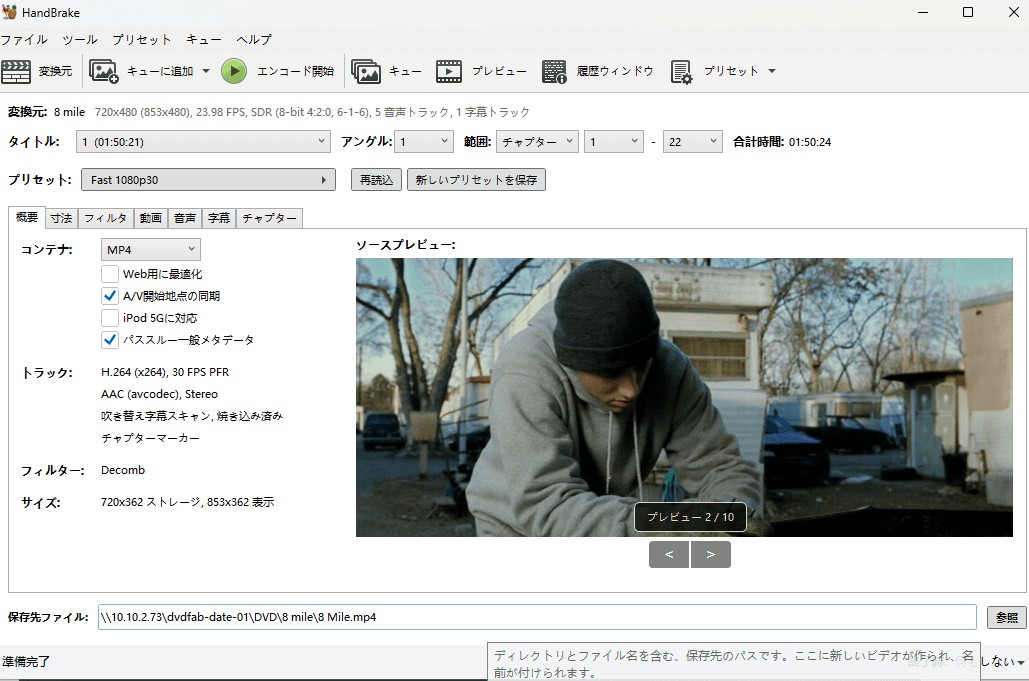Uncheck A/V開始地点の同期 checkbox
The image size is (1029, 681).
click(110, 296)
